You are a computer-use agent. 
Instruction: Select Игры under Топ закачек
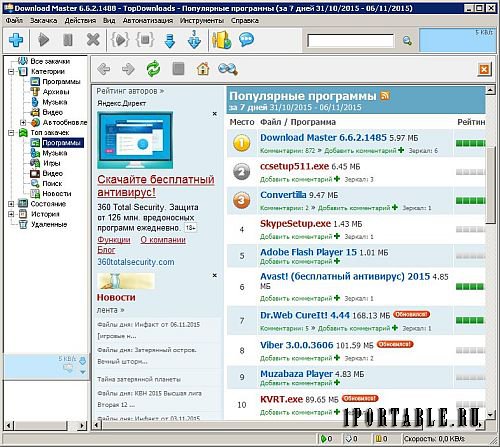[52, 163]
